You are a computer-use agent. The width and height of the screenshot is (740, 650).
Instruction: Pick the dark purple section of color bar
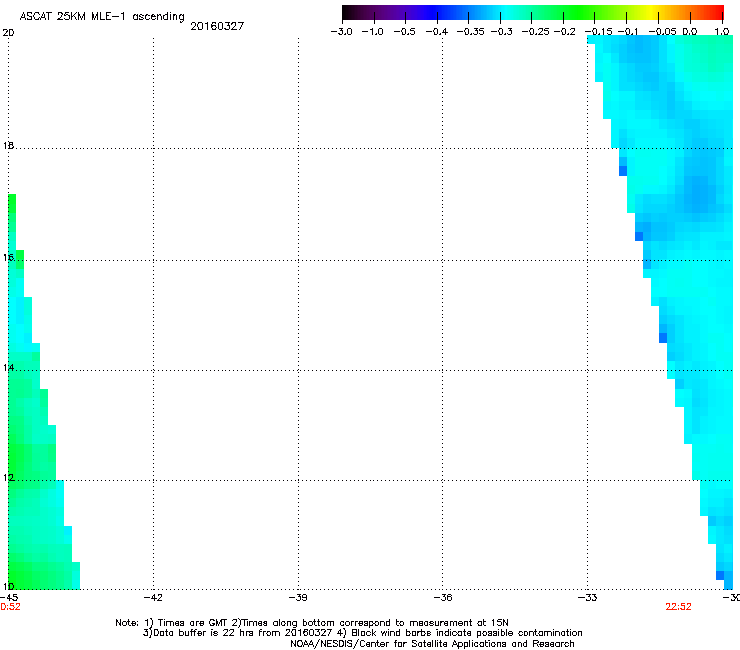tap(373, 13)
